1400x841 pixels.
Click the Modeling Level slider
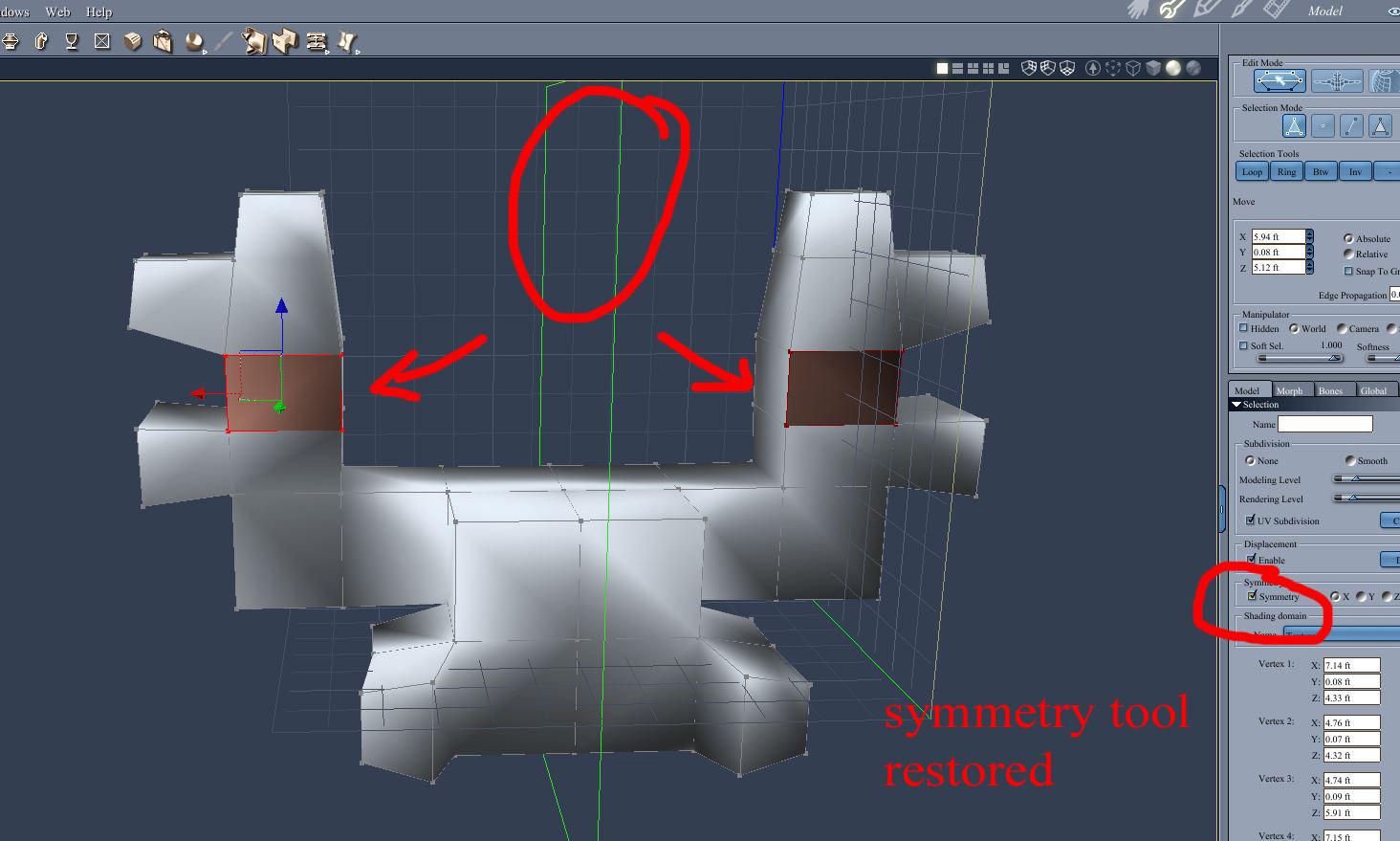pos(1367,479)
